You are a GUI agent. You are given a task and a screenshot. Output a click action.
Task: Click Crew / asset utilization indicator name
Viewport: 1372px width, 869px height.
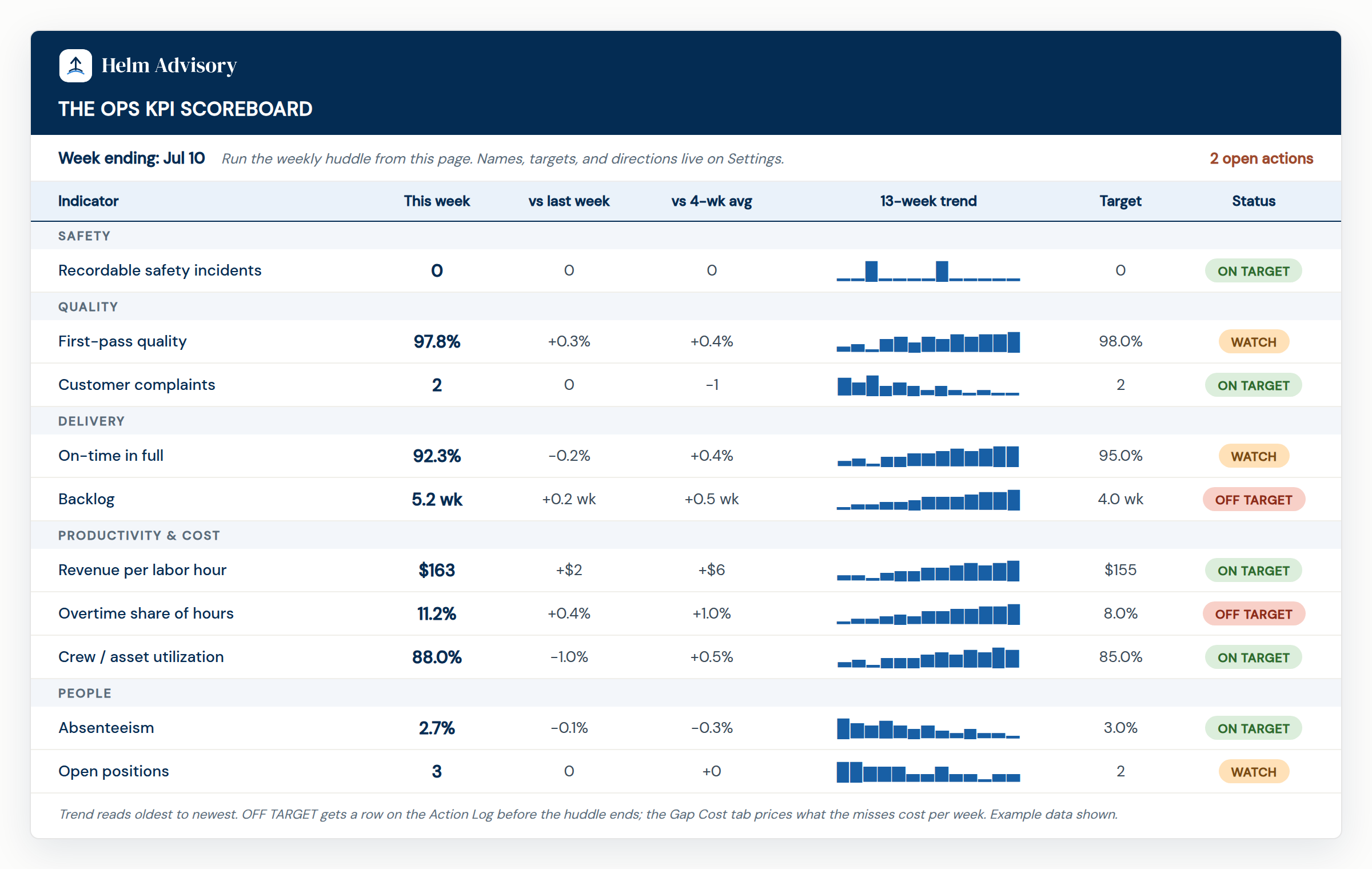point(141,657)
